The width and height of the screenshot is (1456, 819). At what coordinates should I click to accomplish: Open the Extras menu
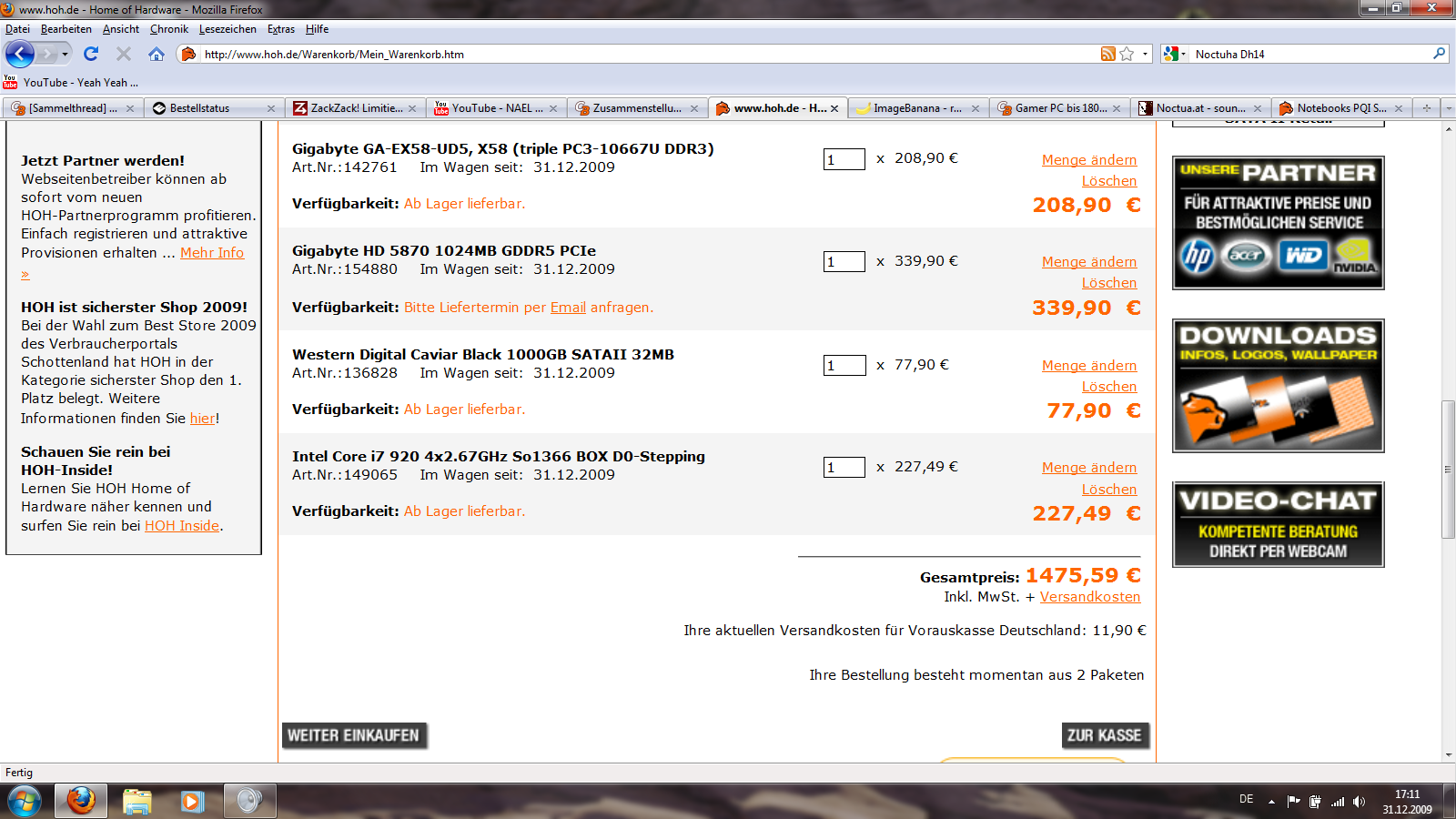(x=281, y=29)
